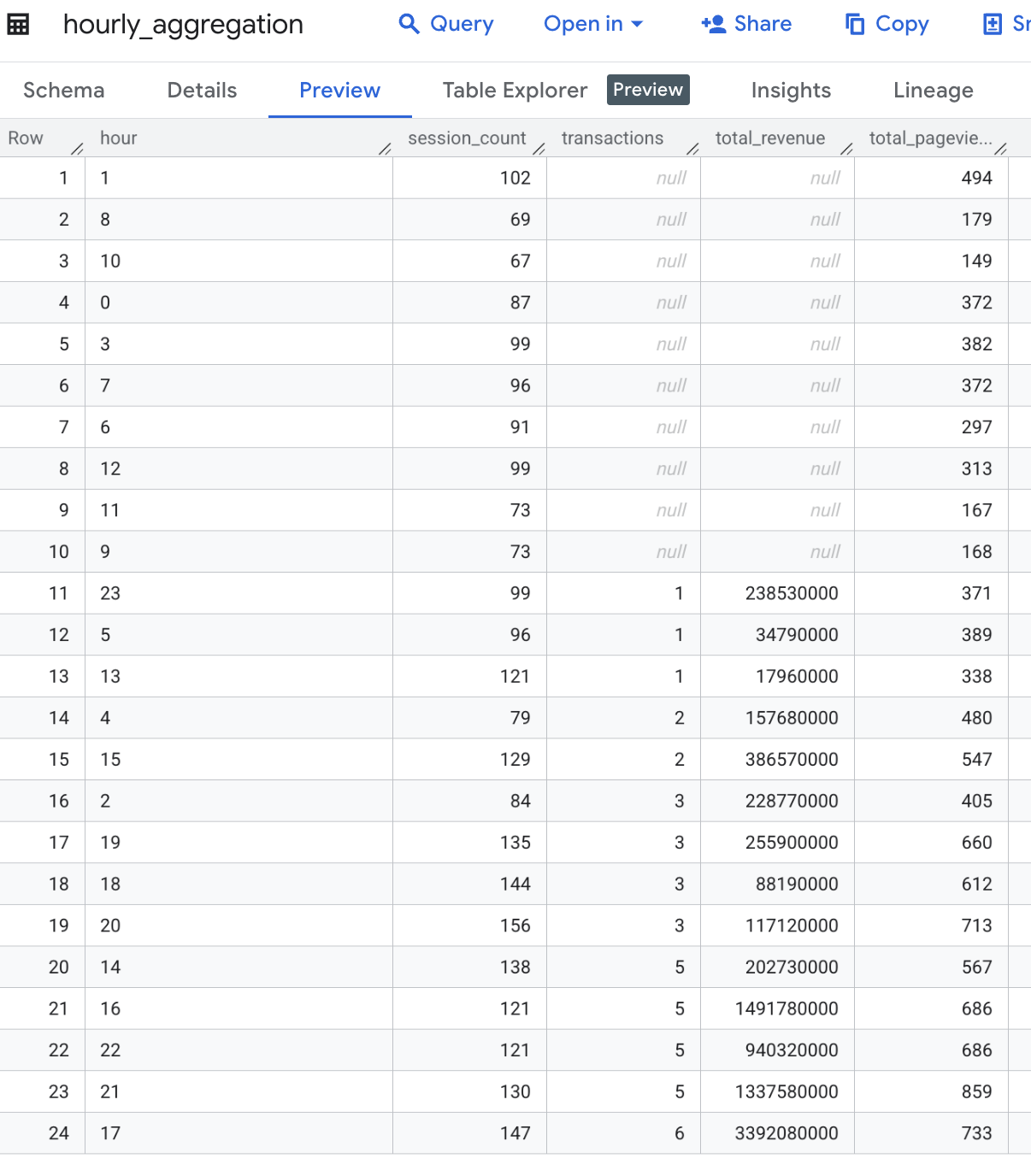The image size is (1031, 1176).
Task: Click the hour column resize handle
Action: tap(385, 149)
